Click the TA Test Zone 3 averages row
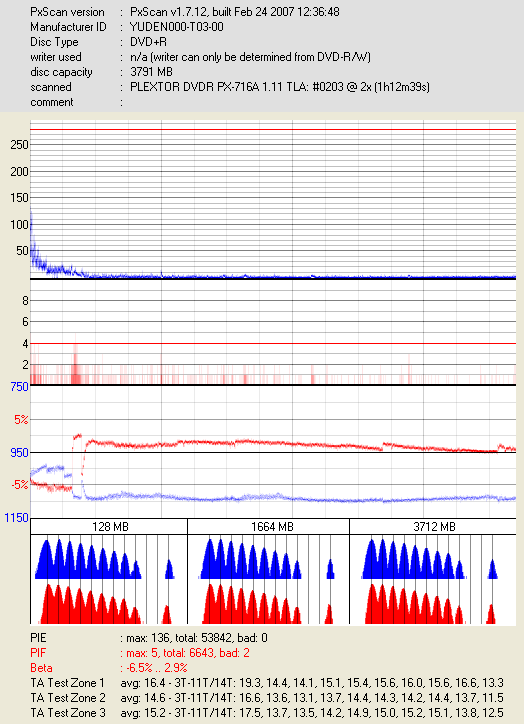This screenshot has width=524, height=724. point(266,713)
